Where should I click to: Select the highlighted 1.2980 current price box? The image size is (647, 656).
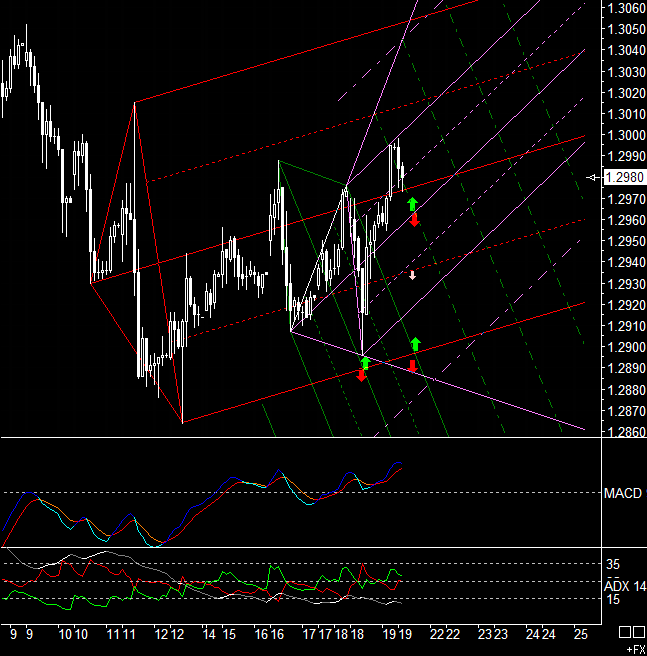click(624, 177)
